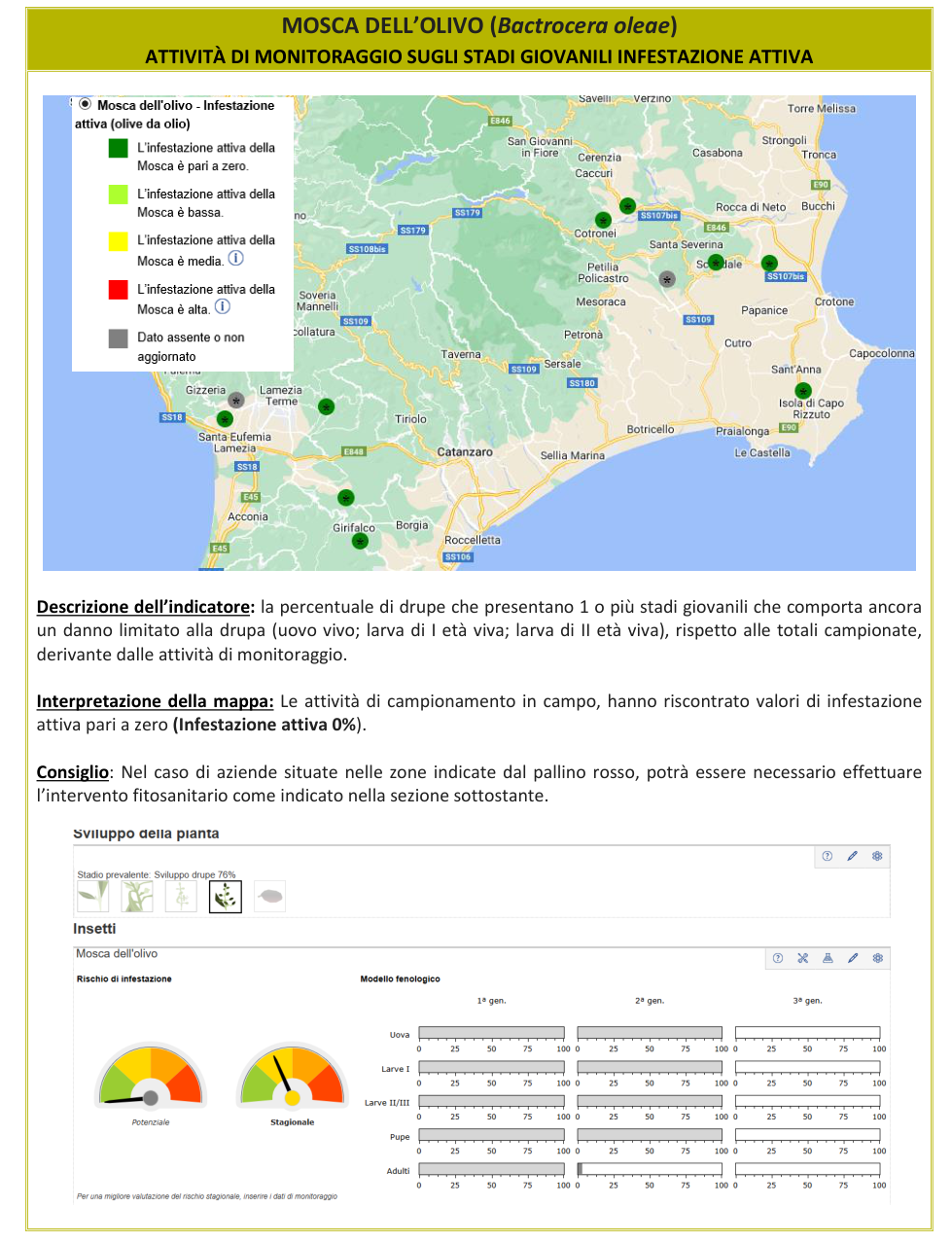Select the 'Mosca dell'olivo - Infestazione attiva' radio button

coord(86,104)
